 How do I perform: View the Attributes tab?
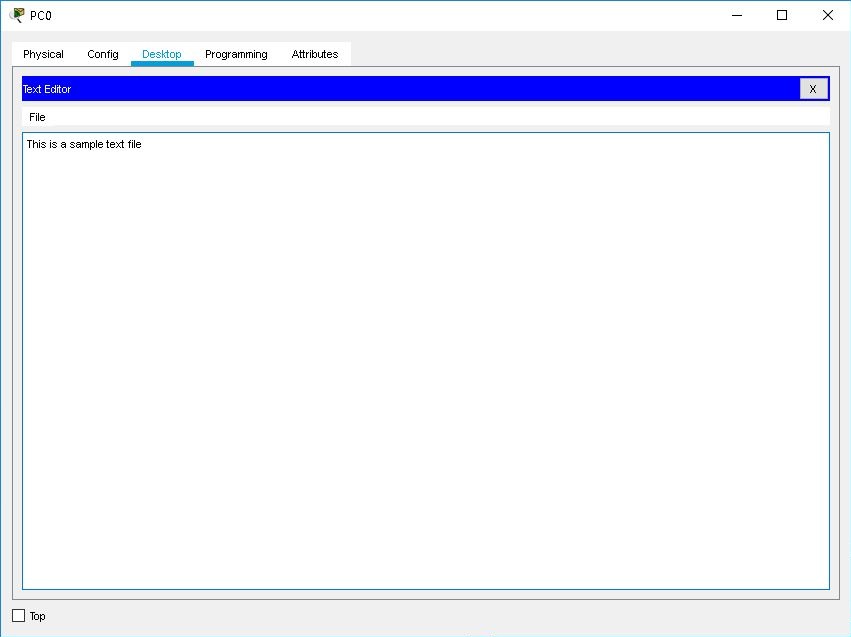click(315, 54)
